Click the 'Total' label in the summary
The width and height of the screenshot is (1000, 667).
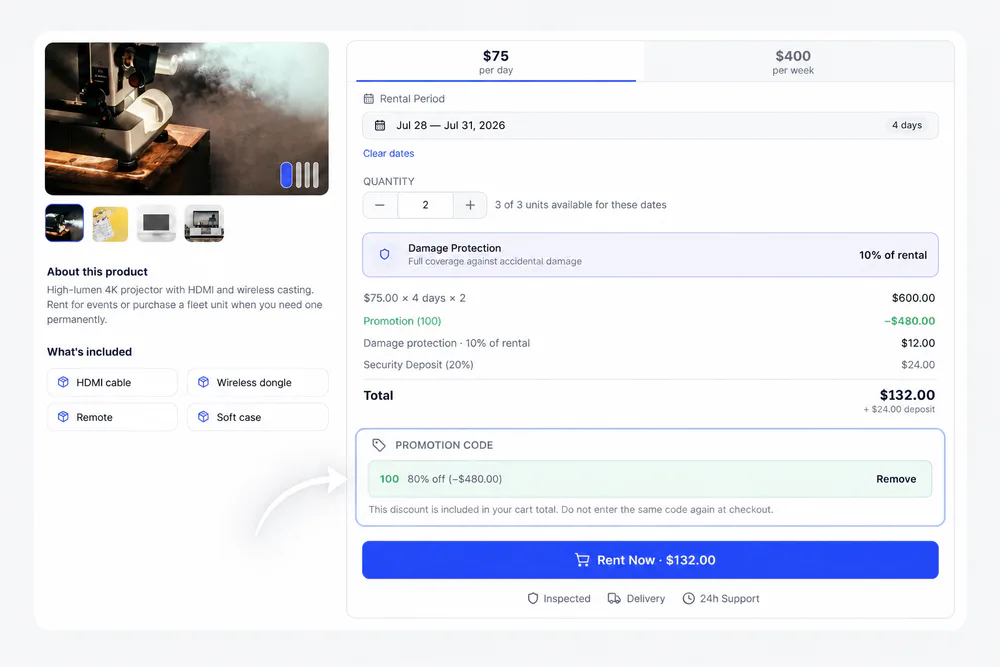(x=378, y=395)
